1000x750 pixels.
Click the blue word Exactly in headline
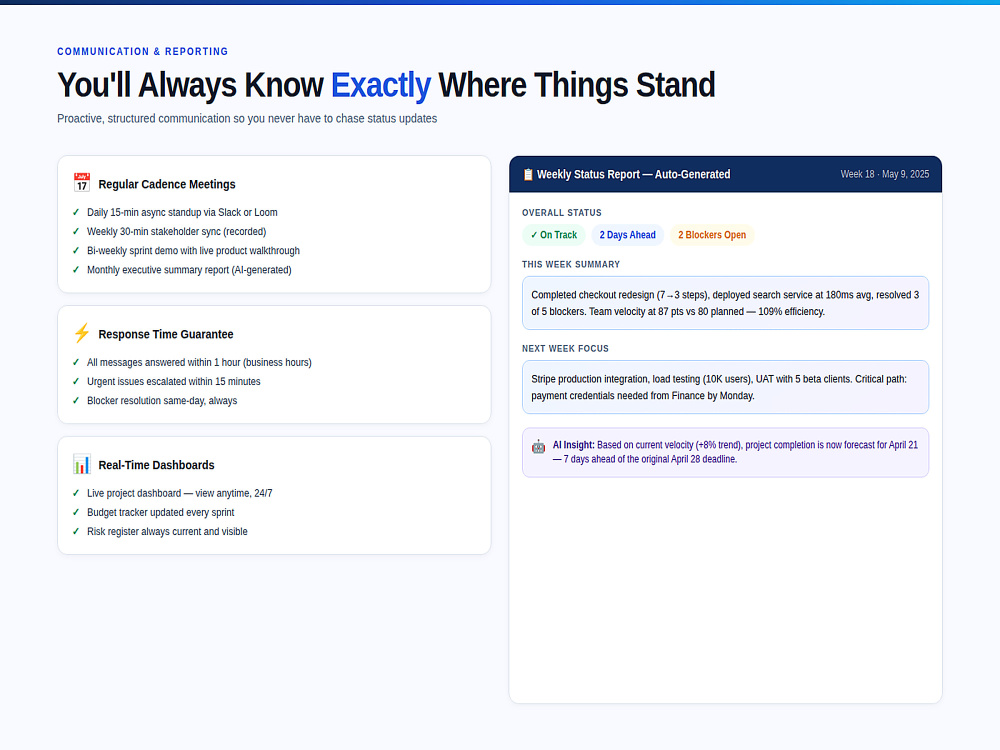[381, 85]
